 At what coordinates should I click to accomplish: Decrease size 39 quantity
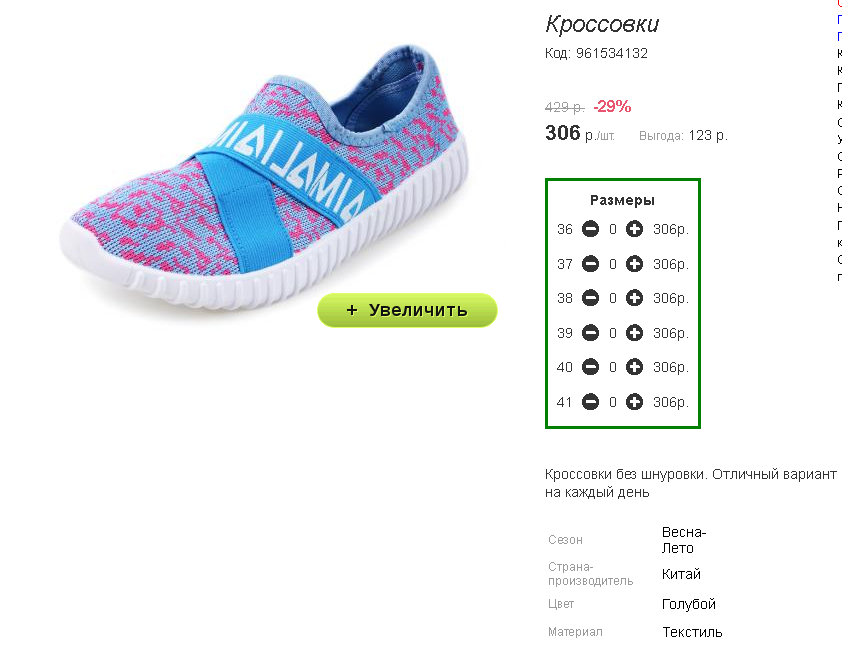(x=590, y=333)
